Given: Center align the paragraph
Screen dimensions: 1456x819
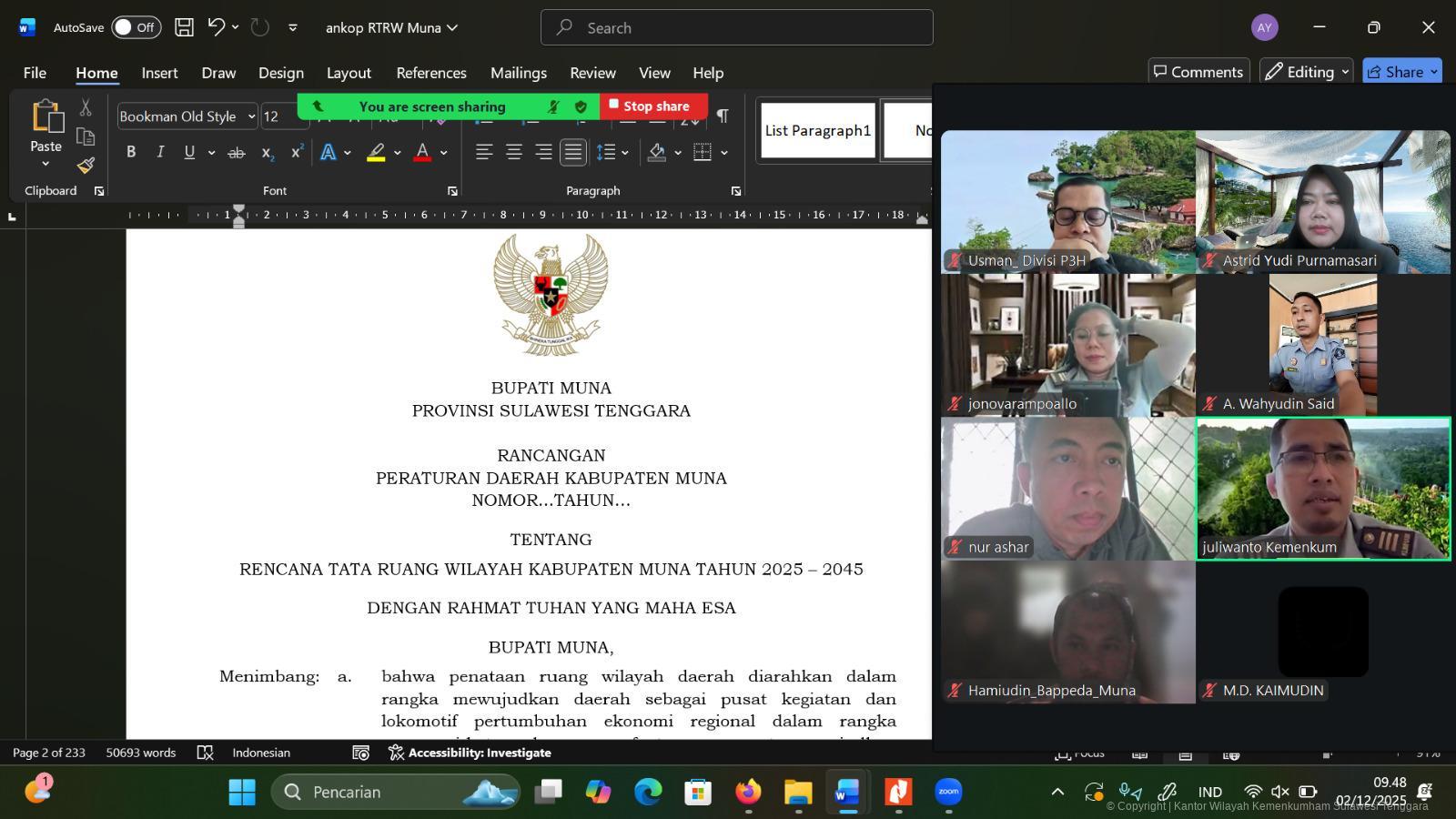Looking at the screenshot, I should [514, 153].
